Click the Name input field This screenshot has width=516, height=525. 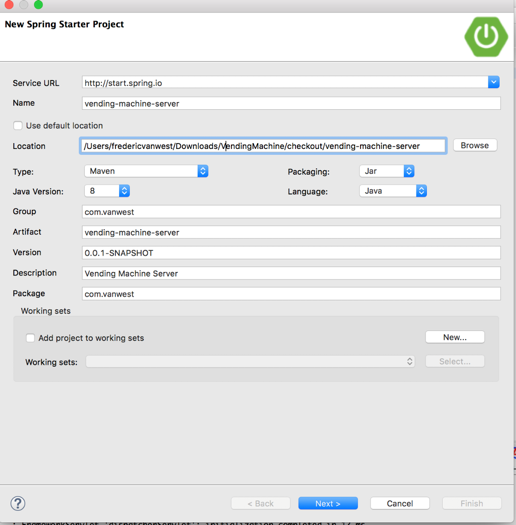291,103
